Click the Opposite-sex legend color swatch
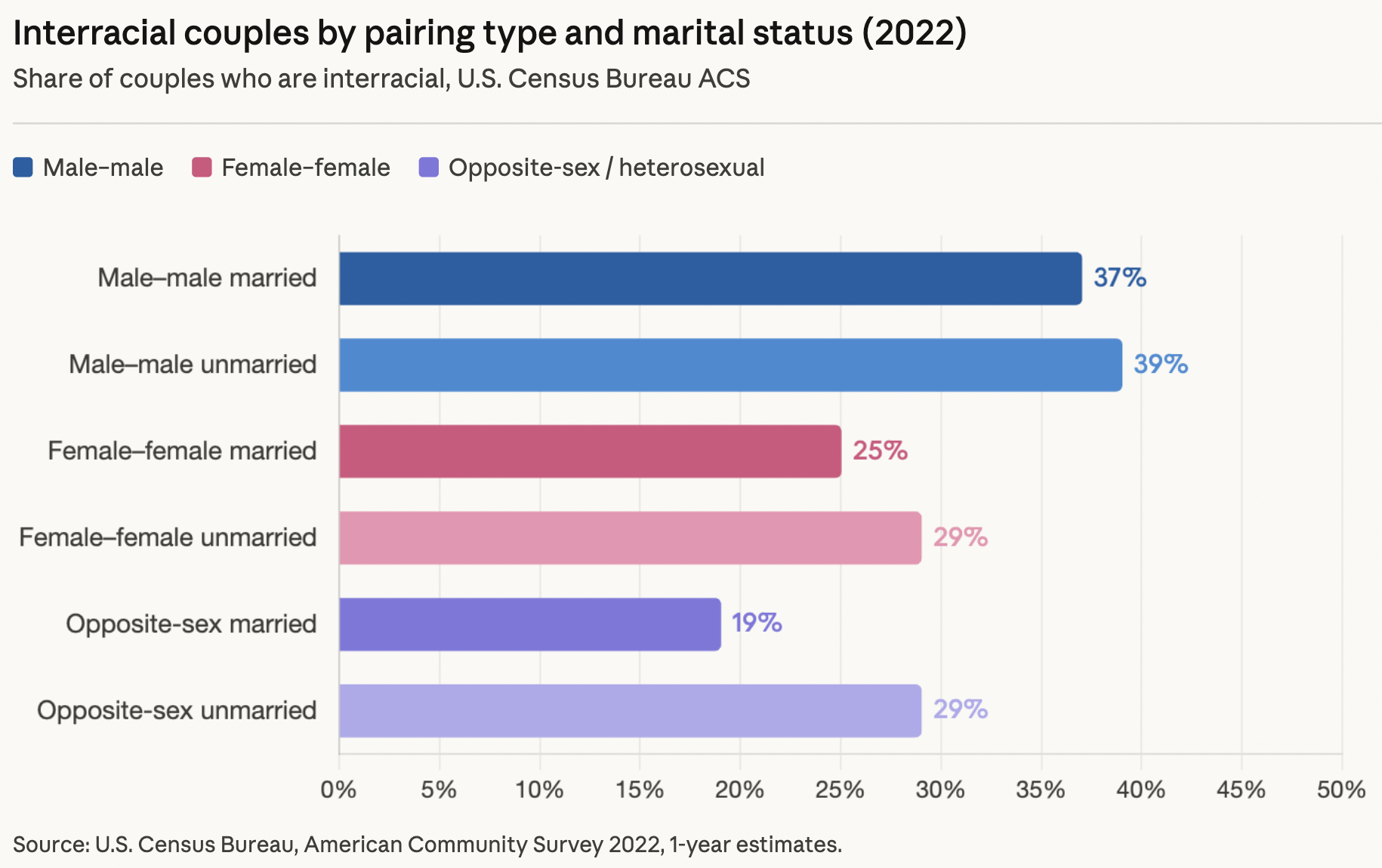Image resolution: width=1382 pixels, height=868 pixels. pyautogui.click(x=429, y=168)
